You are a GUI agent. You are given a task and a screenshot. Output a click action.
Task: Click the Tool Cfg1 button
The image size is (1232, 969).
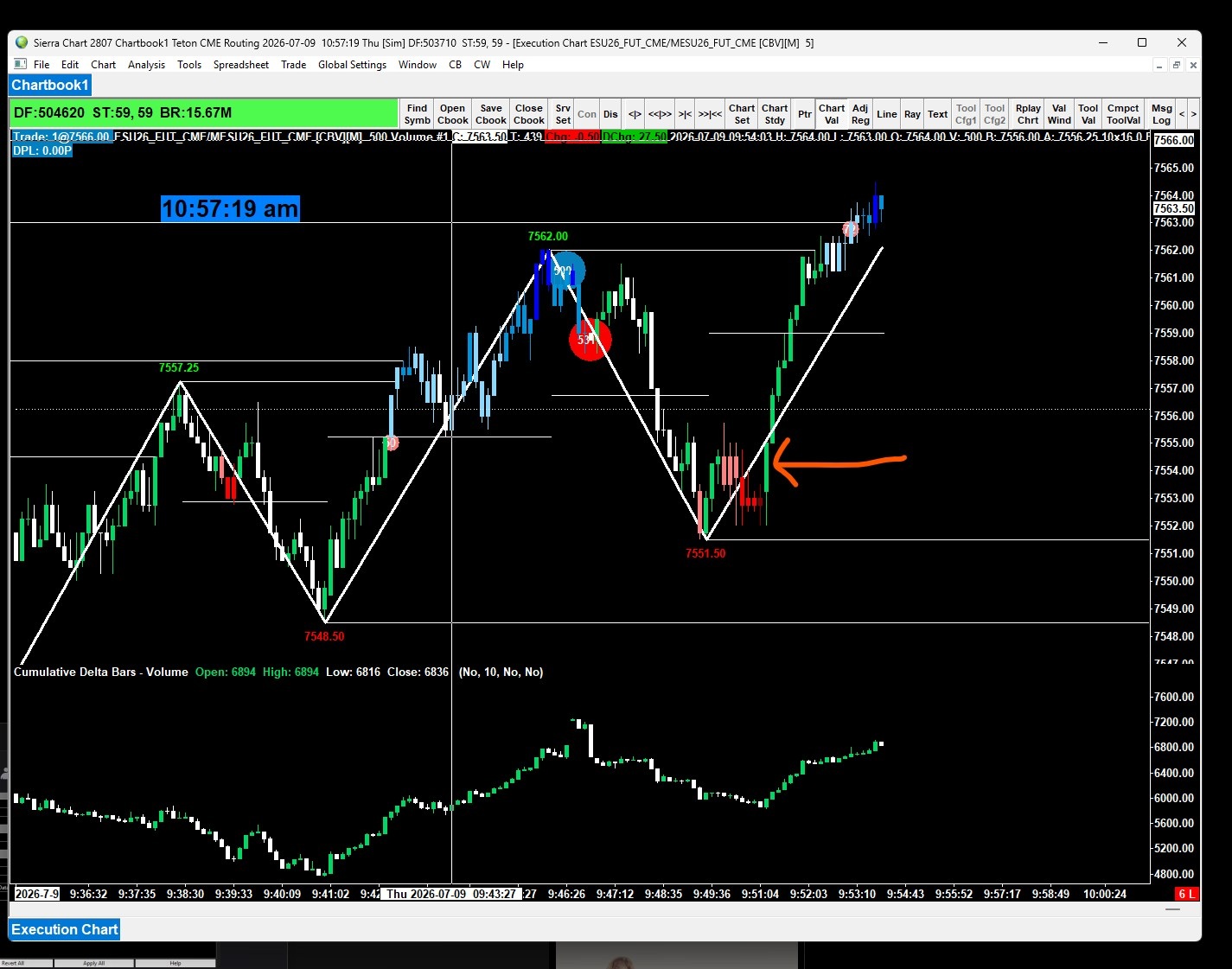pyautogui.click(x=966, y=114)
